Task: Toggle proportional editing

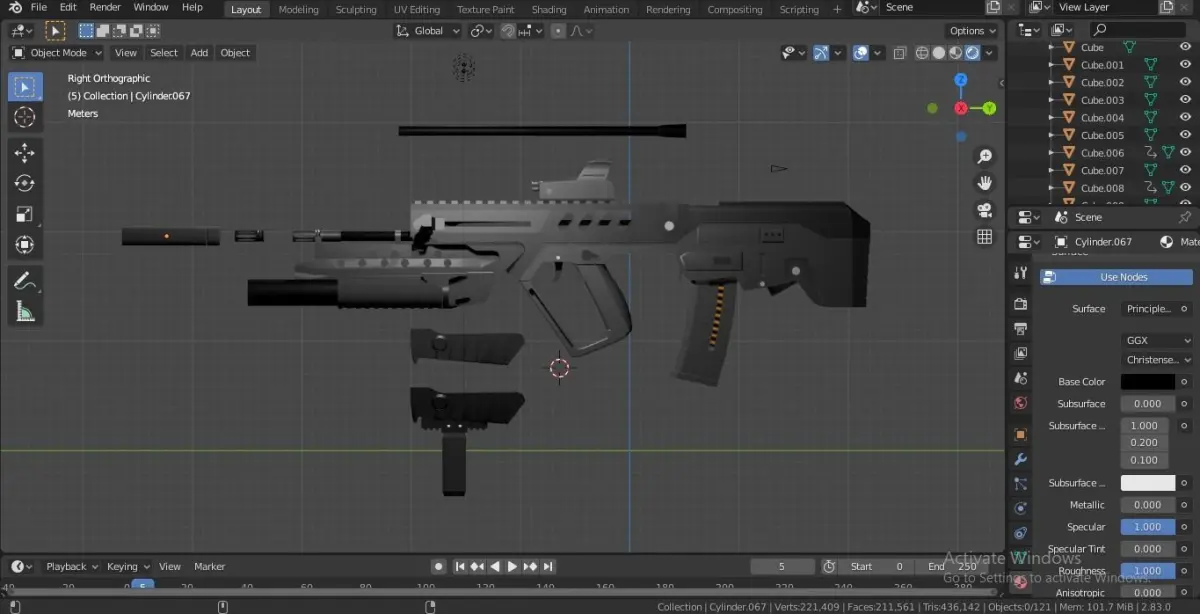Action: tap(558, 31)
